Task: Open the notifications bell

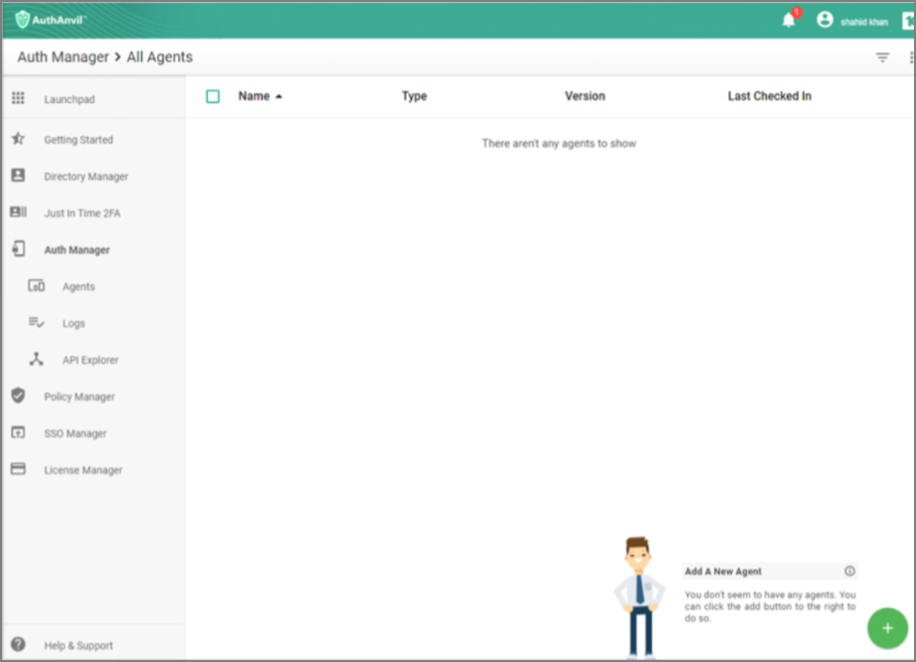Action: click(x=789, y=20)
